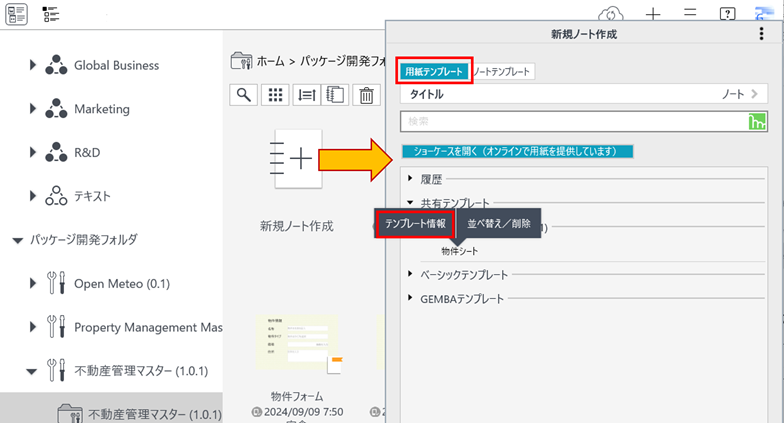This screenshot has height=423, width=784.
Task: Collapse the 不動産管理マスター (1.0.1) node
Action: (x=32, y=372)
